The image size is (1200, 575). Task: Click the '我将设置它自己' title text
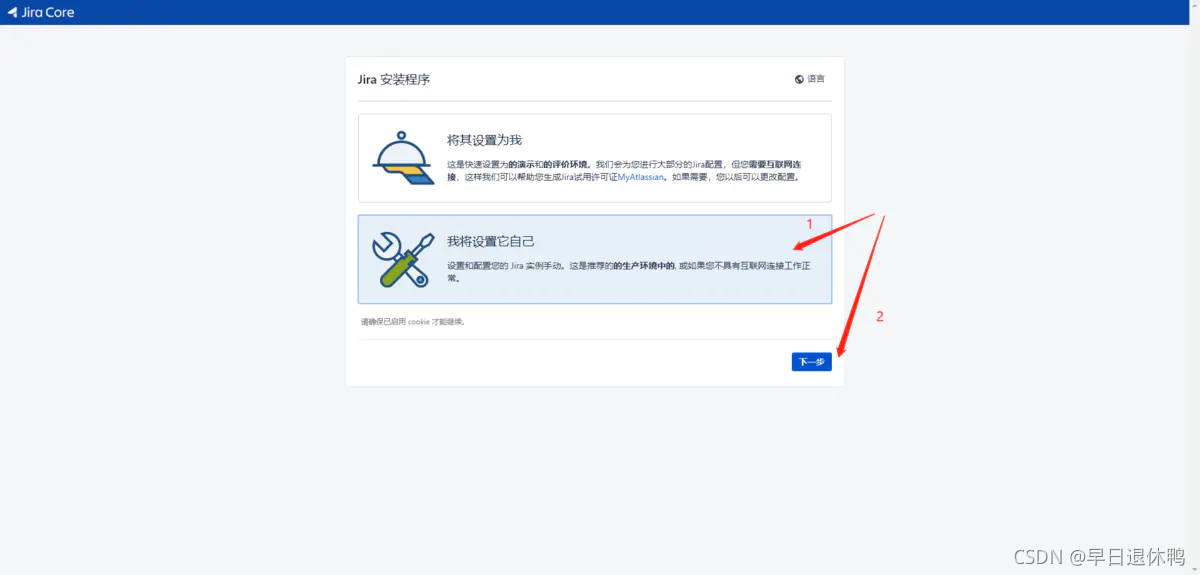pyautogui.click(x=491, y=241)
